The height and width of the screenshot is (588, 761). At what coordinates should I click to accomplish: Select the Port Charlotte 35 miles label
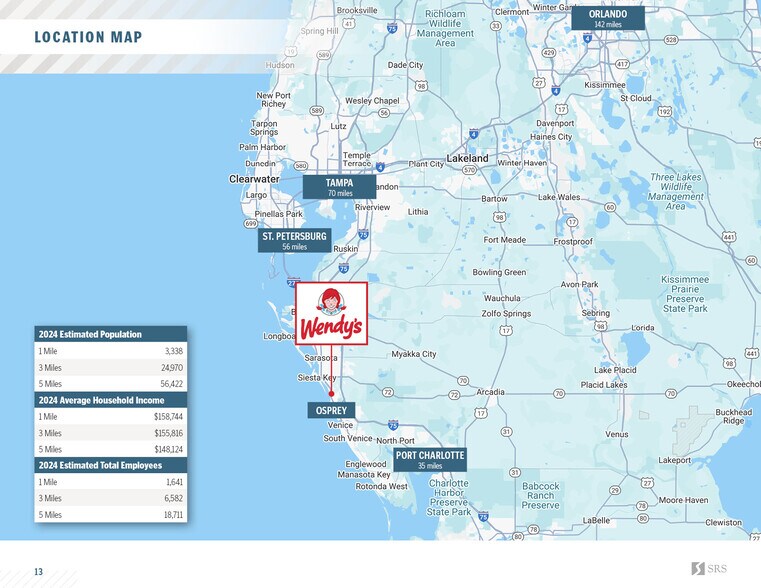(429, 460)
